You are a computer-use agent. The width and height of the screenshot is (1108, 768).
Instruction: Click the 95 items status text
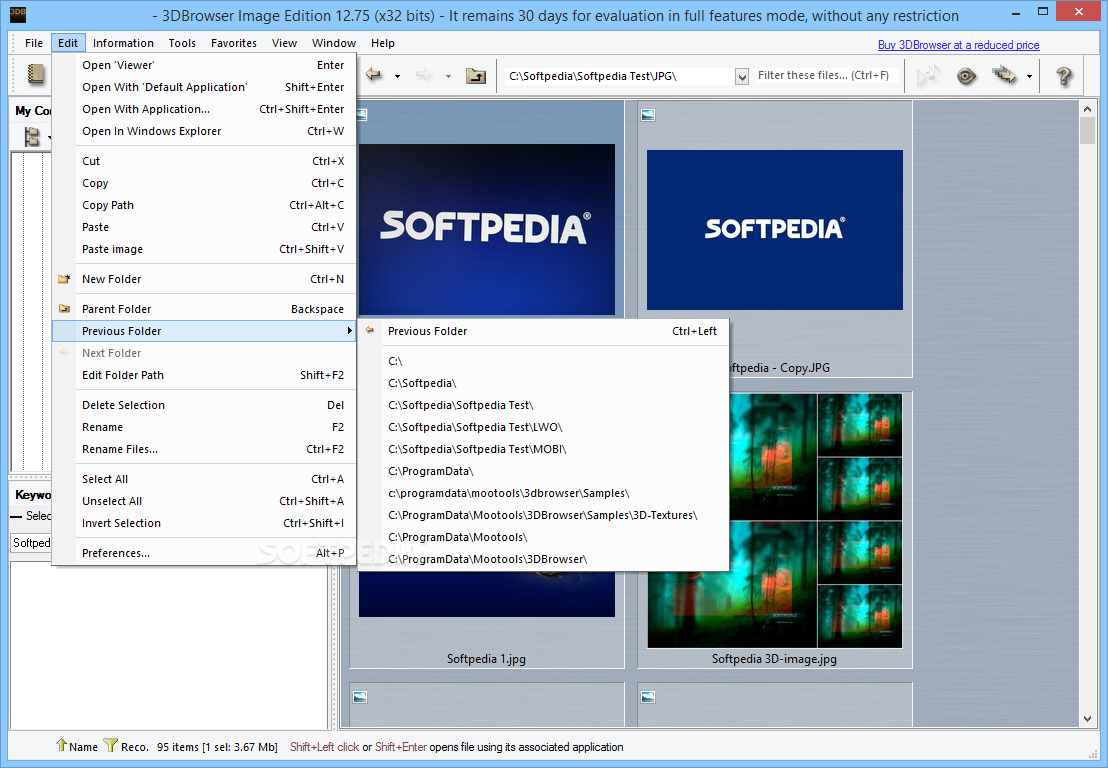point(217,747)
